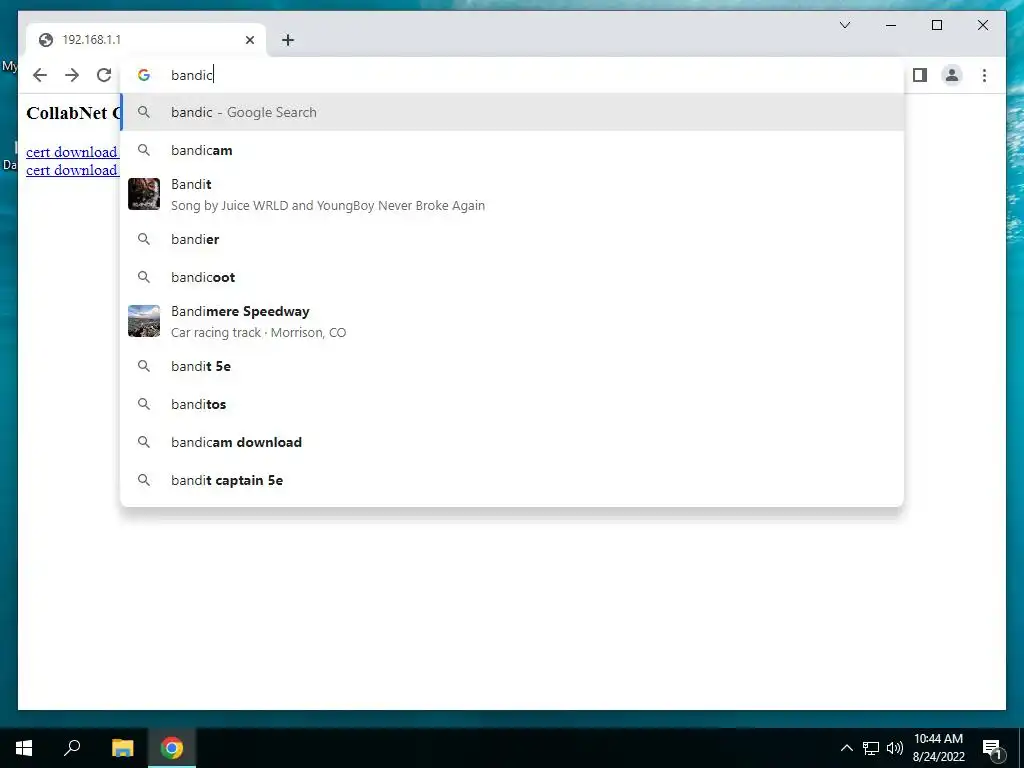Click the Bandit album art thumbnail
Image resolution: width=1024 pixels, height=768 pixels.
pyautogui.click(x=144, y=194)
